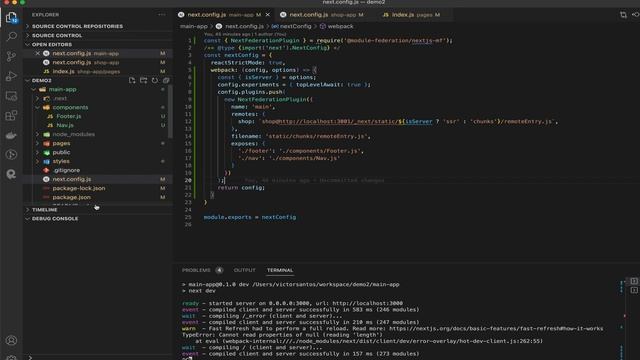Viewport: 640px width, 360px height.
Task: Open the Explorer view in activity bar
Action: [x=11, y=17]
